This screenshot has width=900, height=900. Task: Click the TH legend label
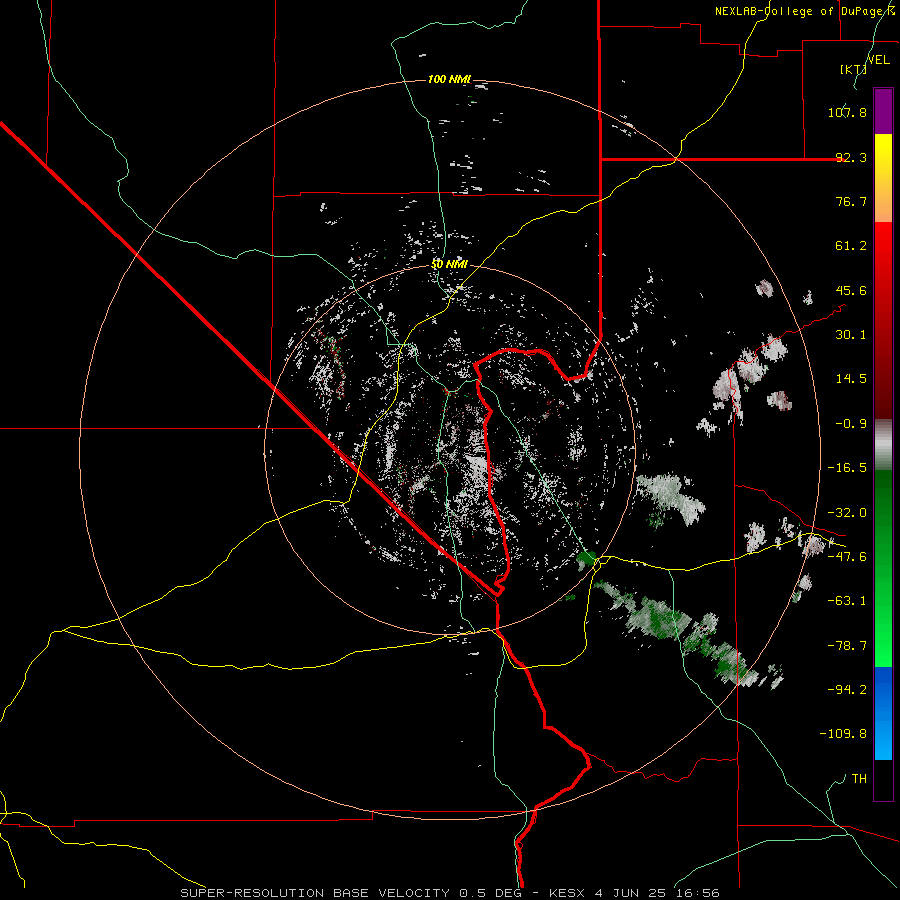[x=859, y=779]
